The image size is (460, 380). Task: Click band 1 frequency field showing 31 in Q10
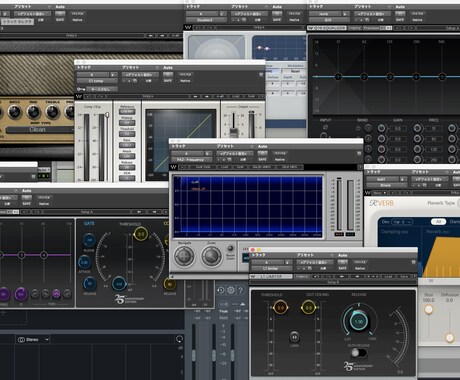pyautogui.click(x=434, y=128)
